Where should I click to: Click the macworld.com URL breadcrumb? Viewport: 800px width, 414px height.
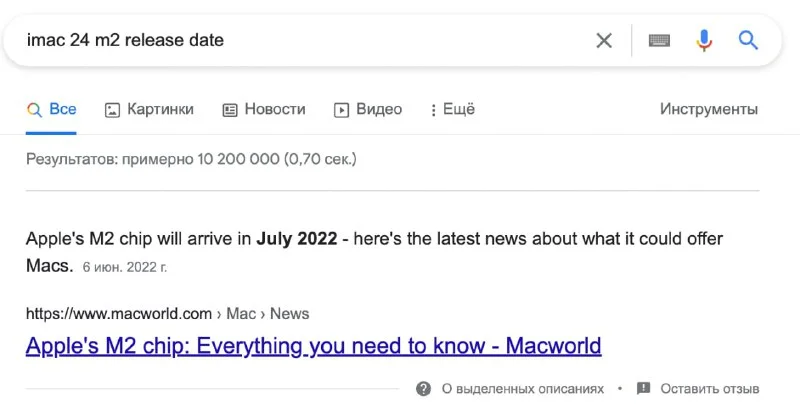tap(119, 313)
